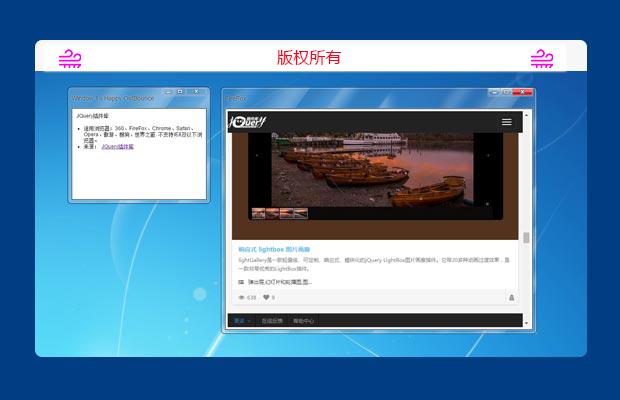The image size is (620, 400).
Task: Click the 'JQuery插件库' heading in Window 1
Action: 93,116
